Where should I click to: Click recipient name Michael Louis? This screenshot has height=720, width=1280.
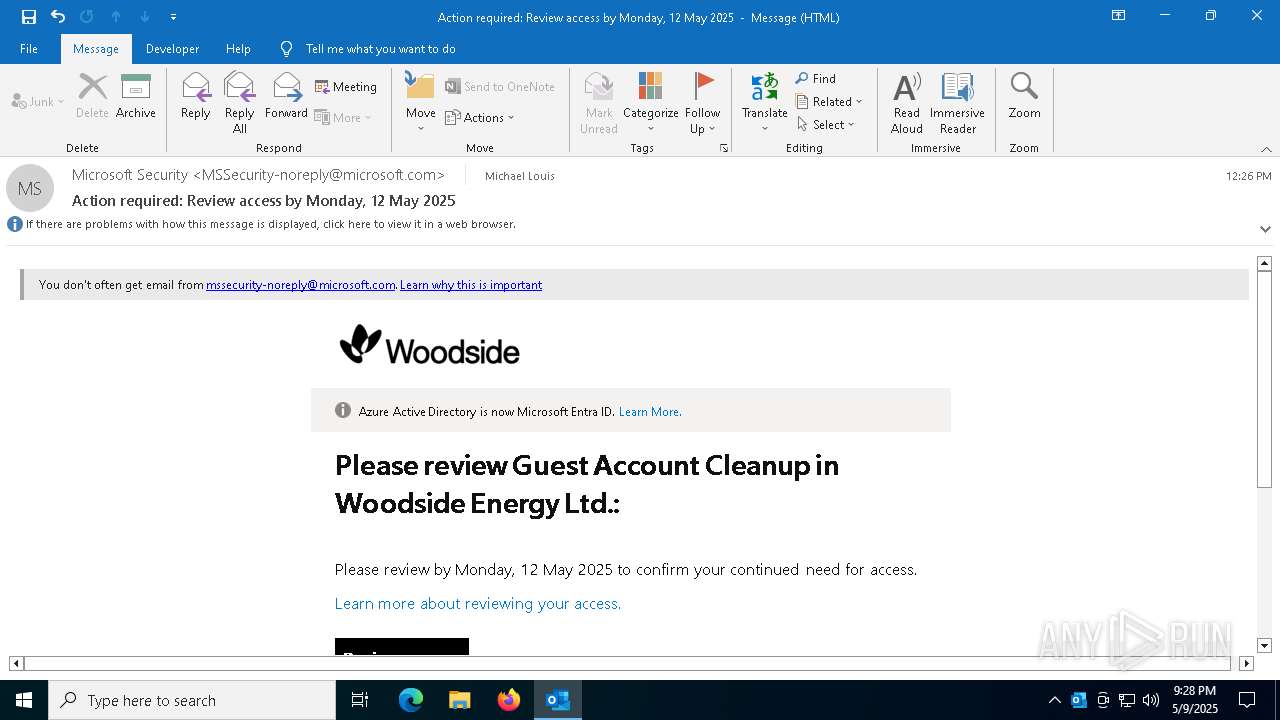[x=520, y=176]
